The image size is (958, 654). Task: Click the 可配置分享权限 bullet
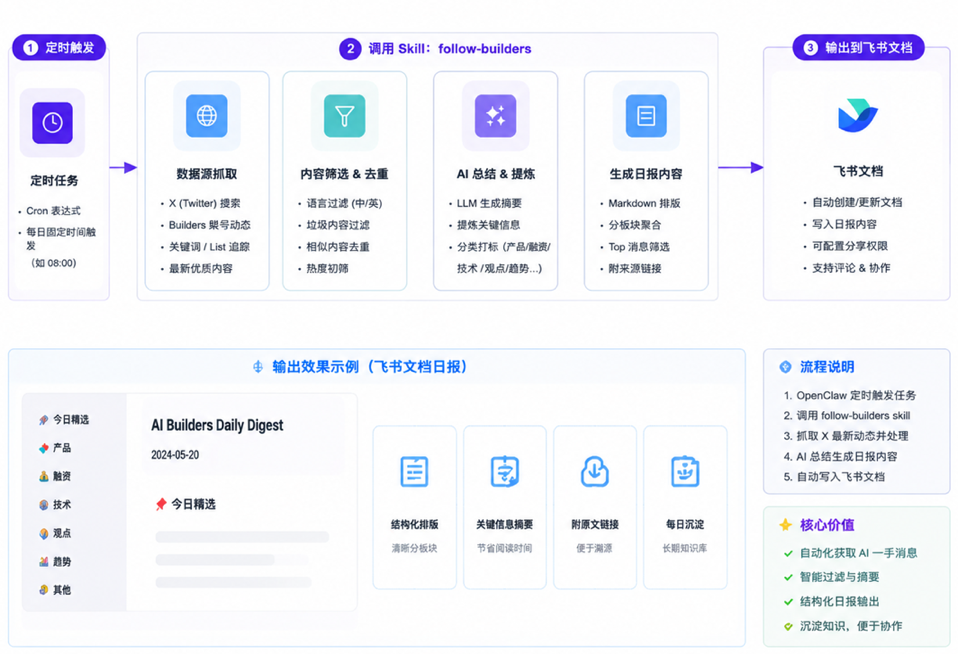click(x=850, y=246)
